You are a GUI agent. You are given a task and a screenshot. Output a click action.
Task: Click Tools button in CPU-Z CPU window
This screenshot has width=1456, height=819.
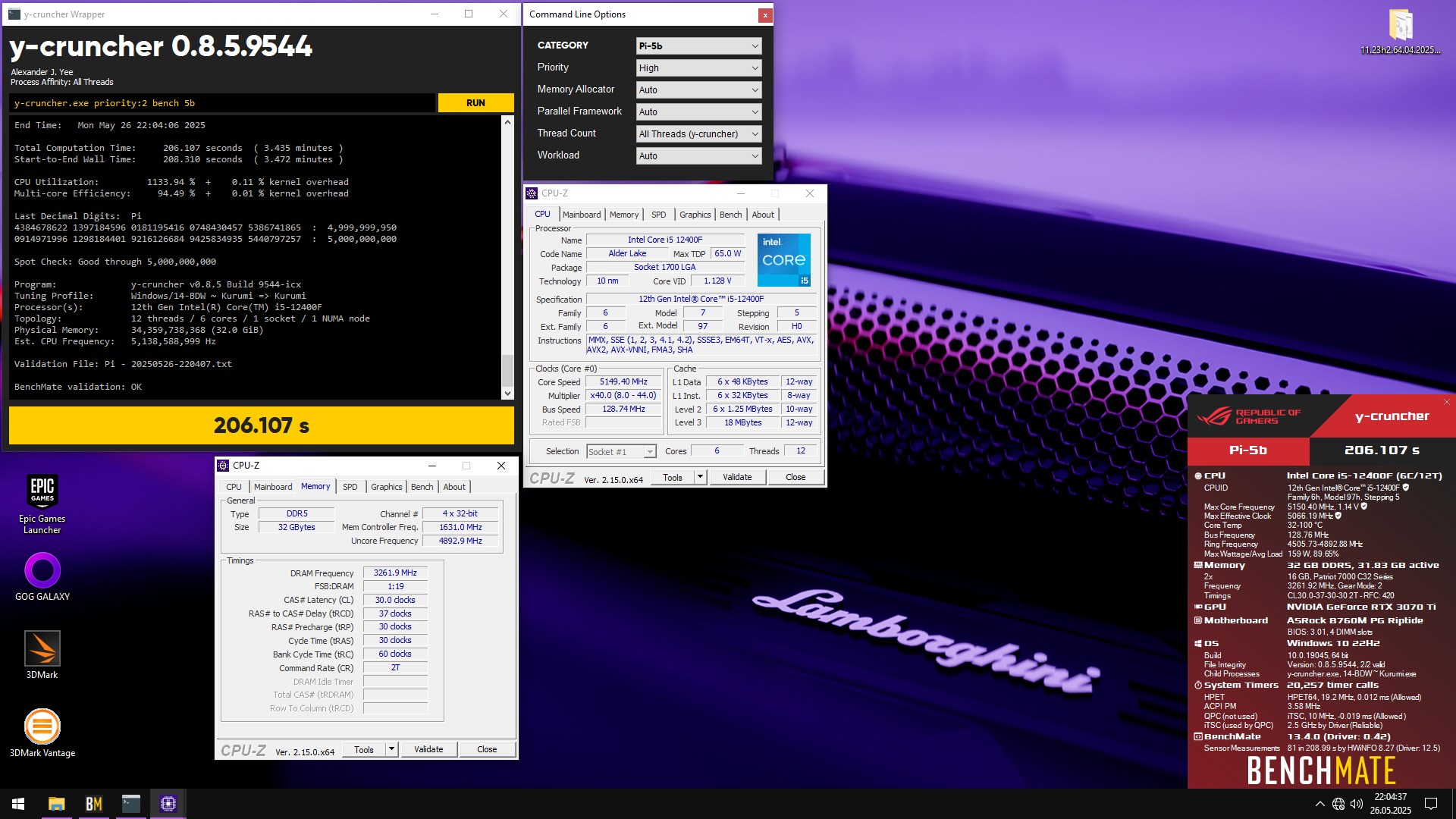click(673, 477)
